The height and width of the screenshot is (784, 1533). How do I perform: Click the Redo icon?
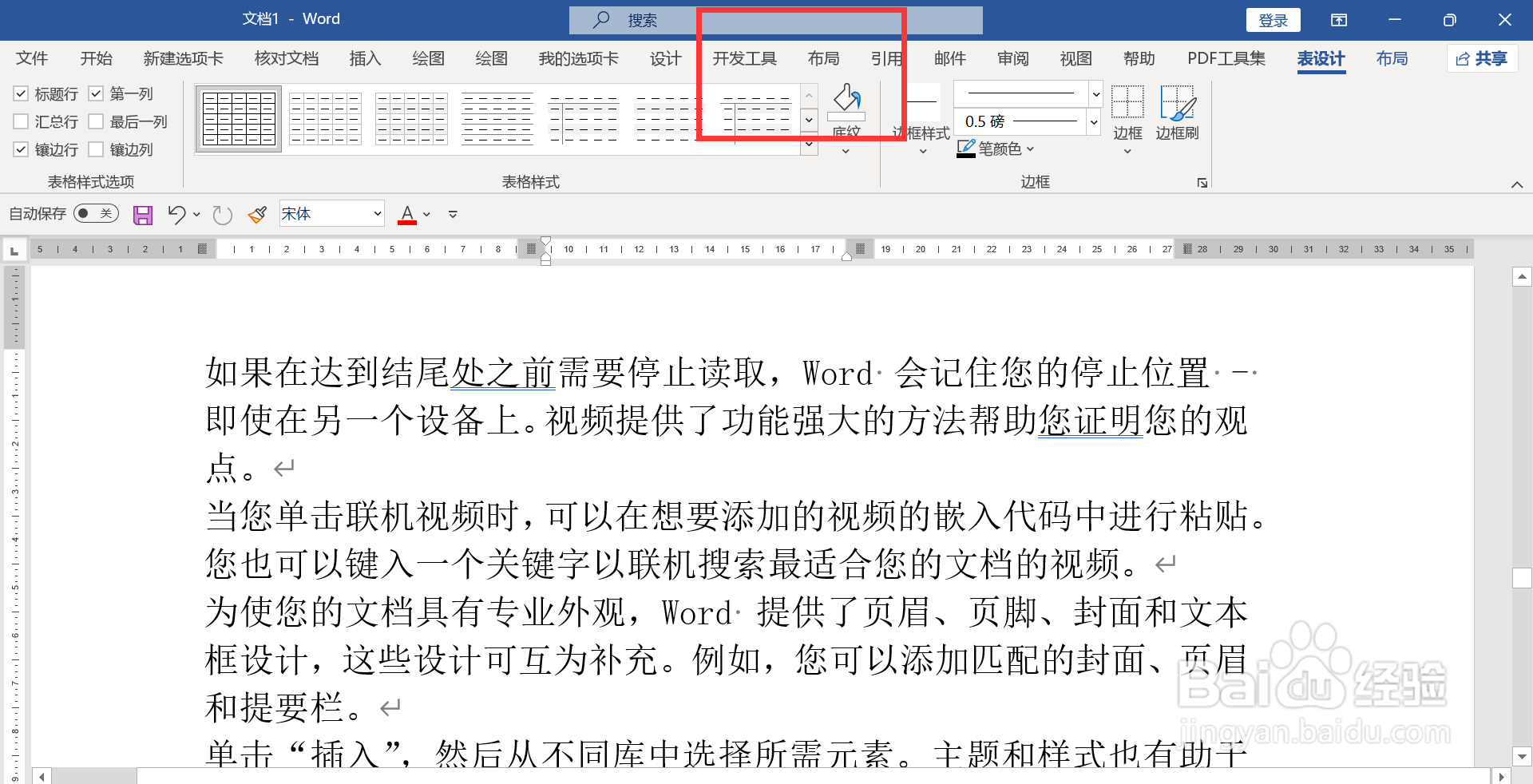pos(223,215)
